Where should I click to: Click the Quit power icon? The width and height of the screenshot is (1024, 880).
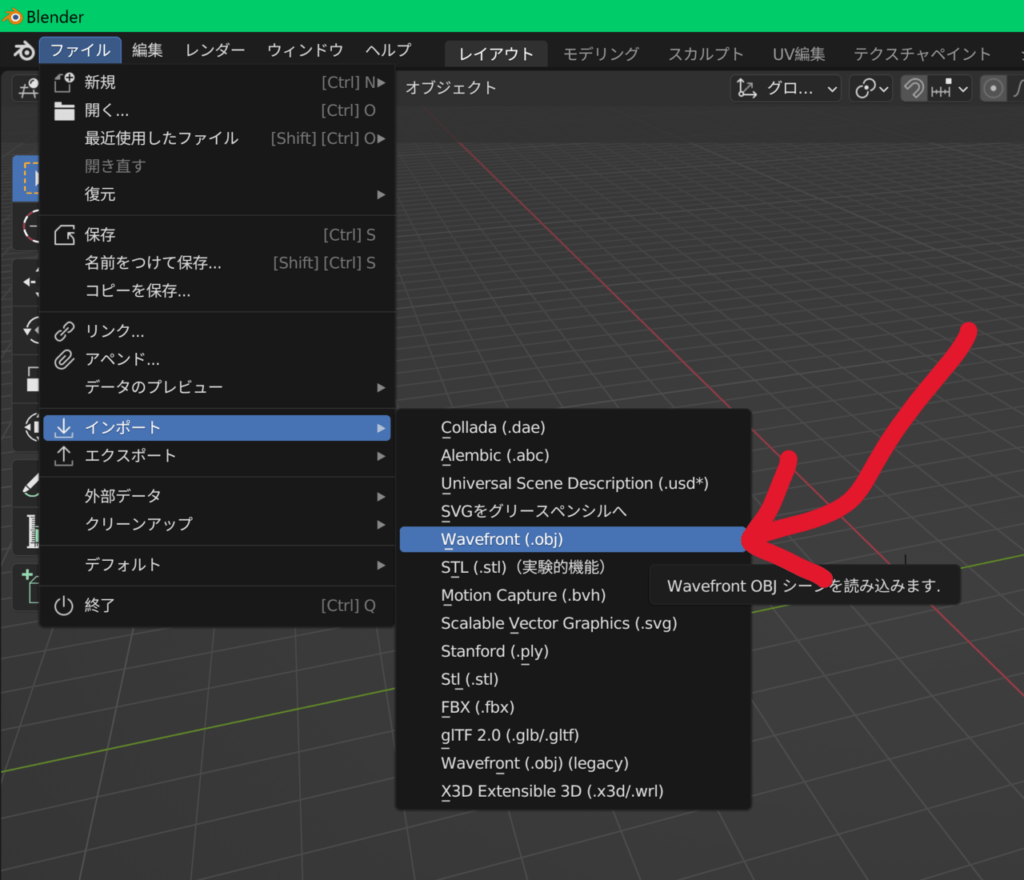coord(63,606)
